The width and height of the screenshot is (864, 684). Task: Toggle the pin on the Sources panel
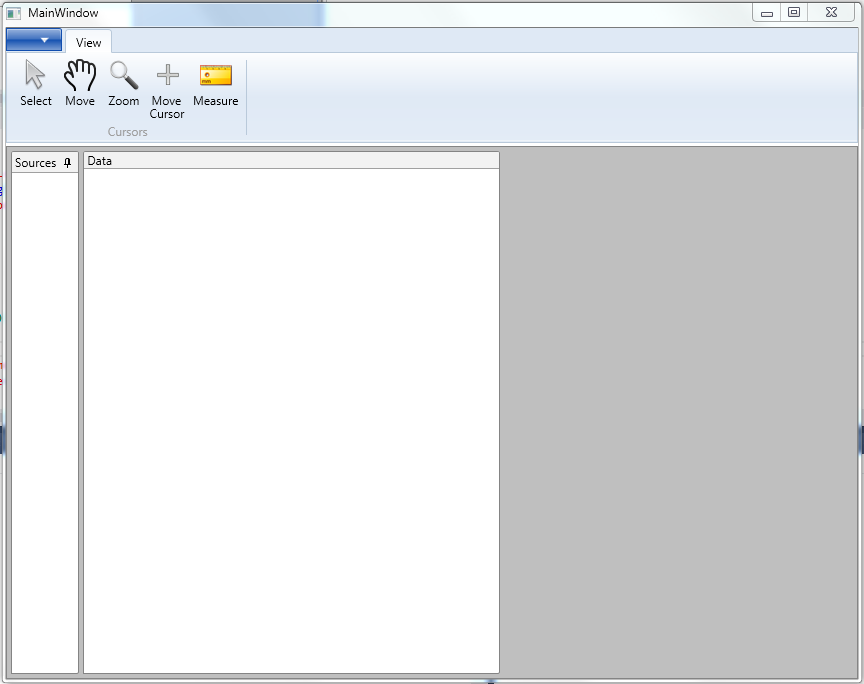pyautogui.click(x=67, y=163)
